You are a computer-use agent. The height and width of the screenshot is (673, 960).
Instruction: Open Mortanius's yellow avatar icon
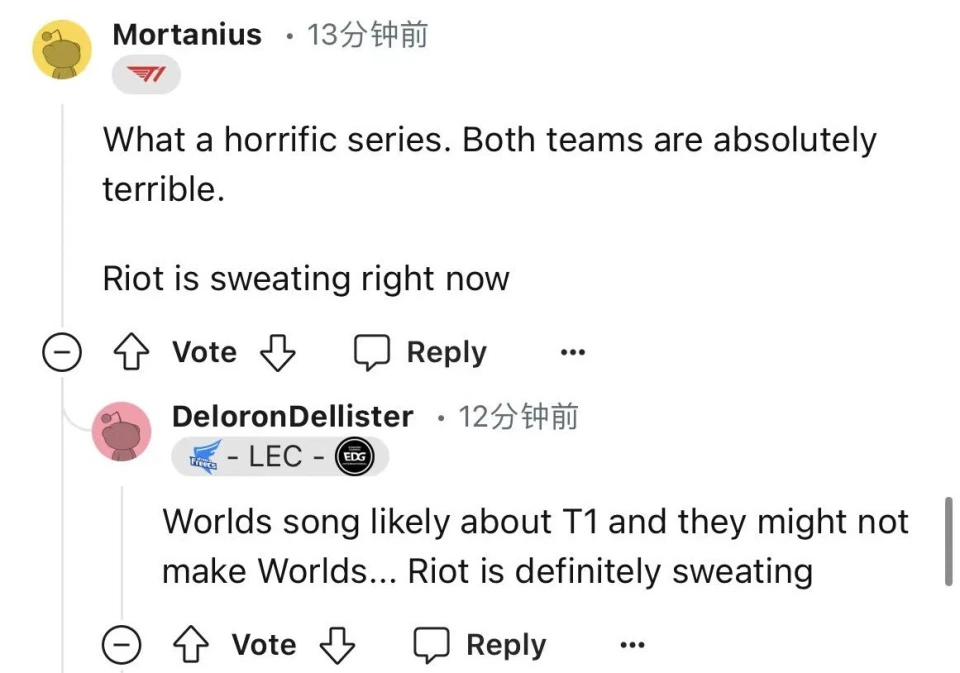[x=62, y=49]
